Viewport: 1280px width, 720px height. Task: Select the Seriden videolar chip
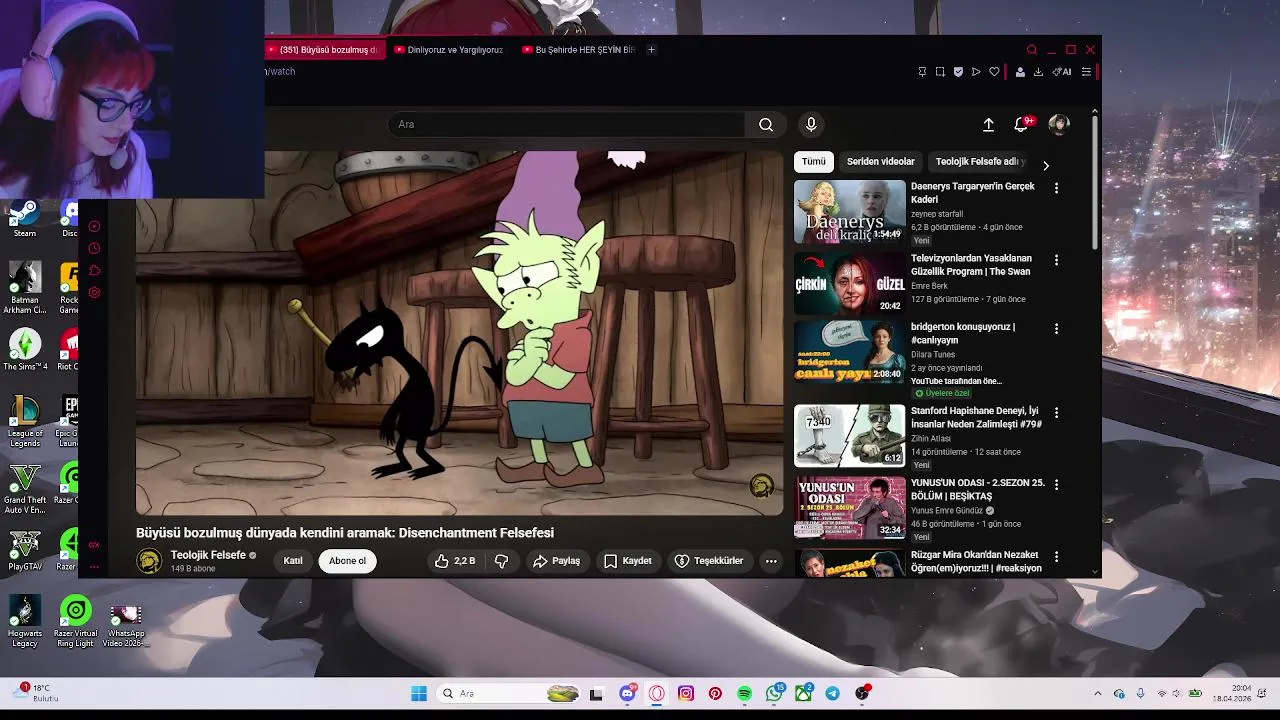pos(881,161)
